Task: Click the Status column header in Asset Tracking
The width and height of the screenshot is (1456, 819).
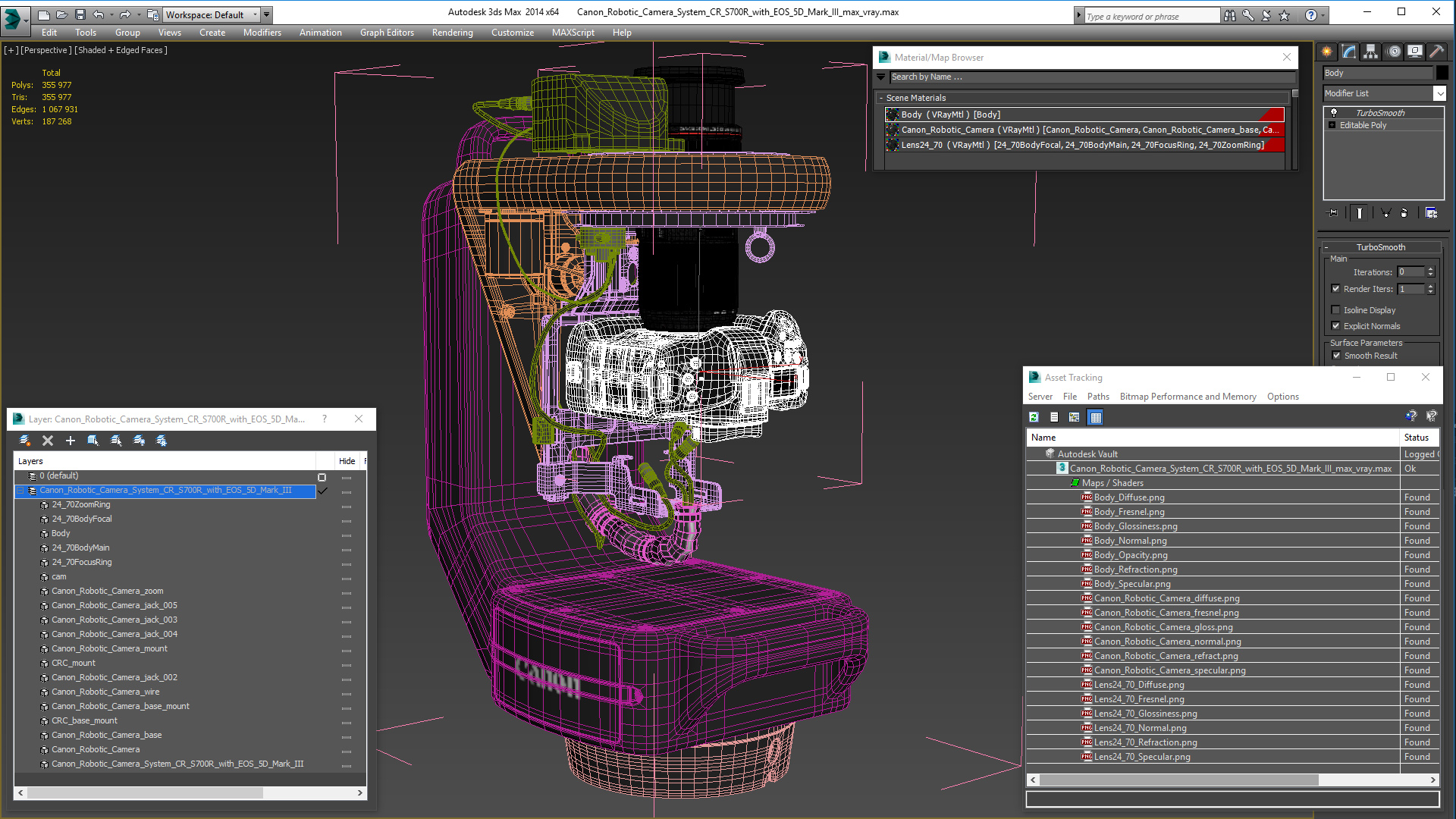Action: click(1416, 438)
